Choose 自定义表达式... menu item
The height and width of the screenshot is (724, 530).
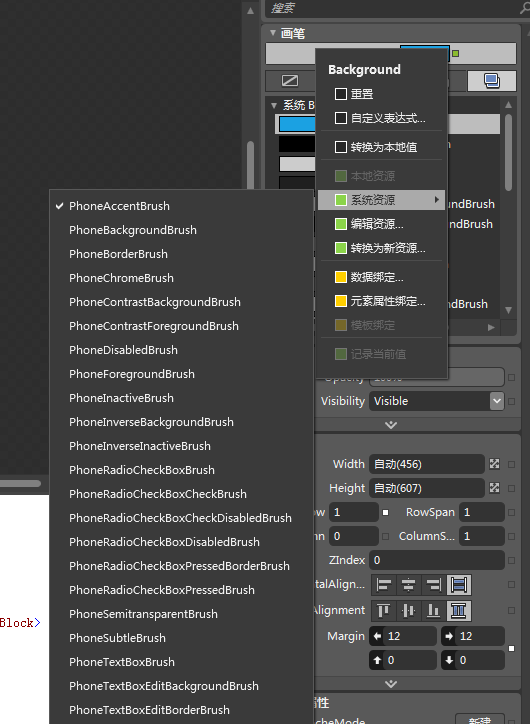[381, 118]
